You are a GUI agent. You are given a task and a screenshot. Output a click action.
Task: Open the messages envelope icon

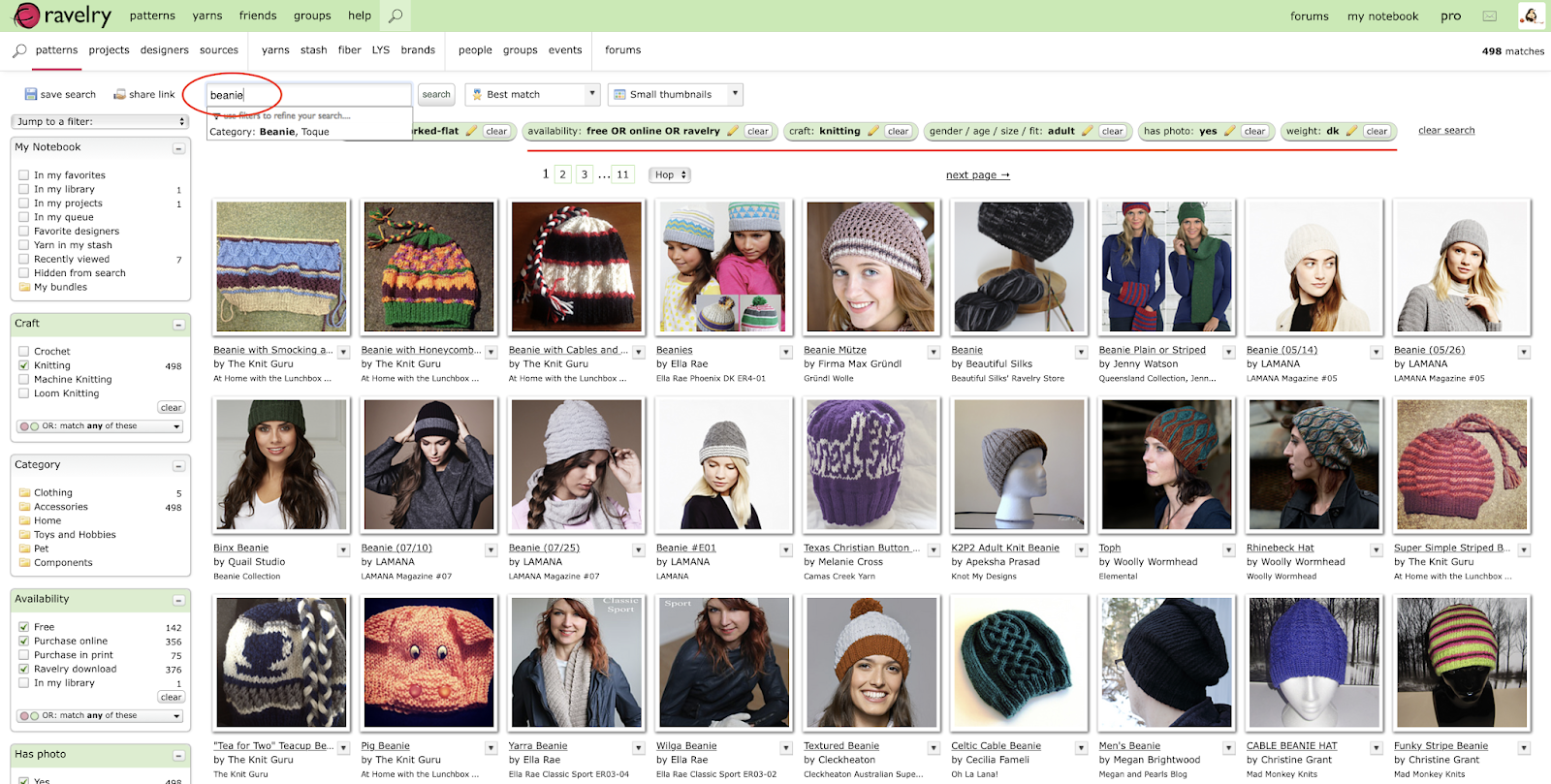(x=1490, y=16)
